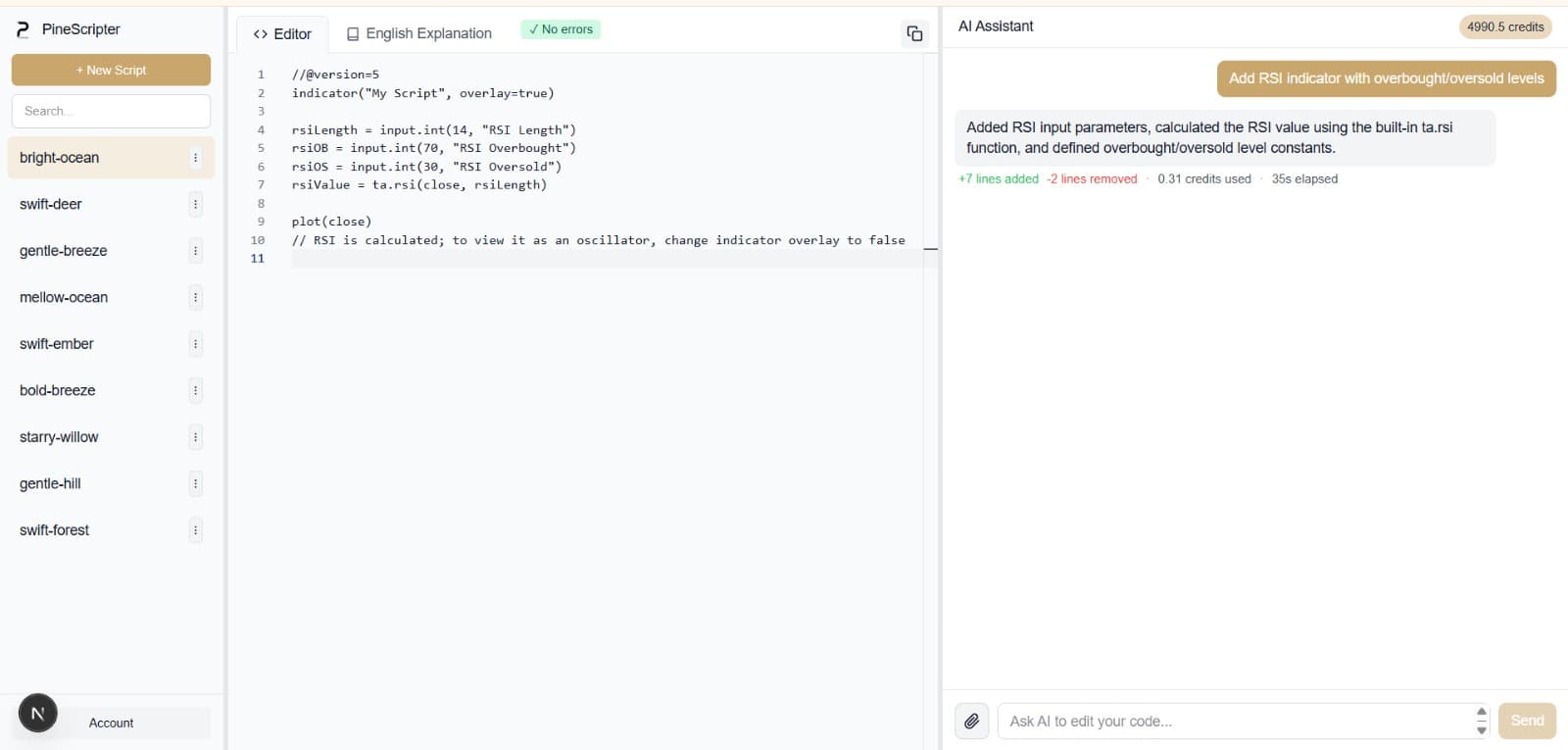Click the 35s elapsed text

tap(1304, 178)
